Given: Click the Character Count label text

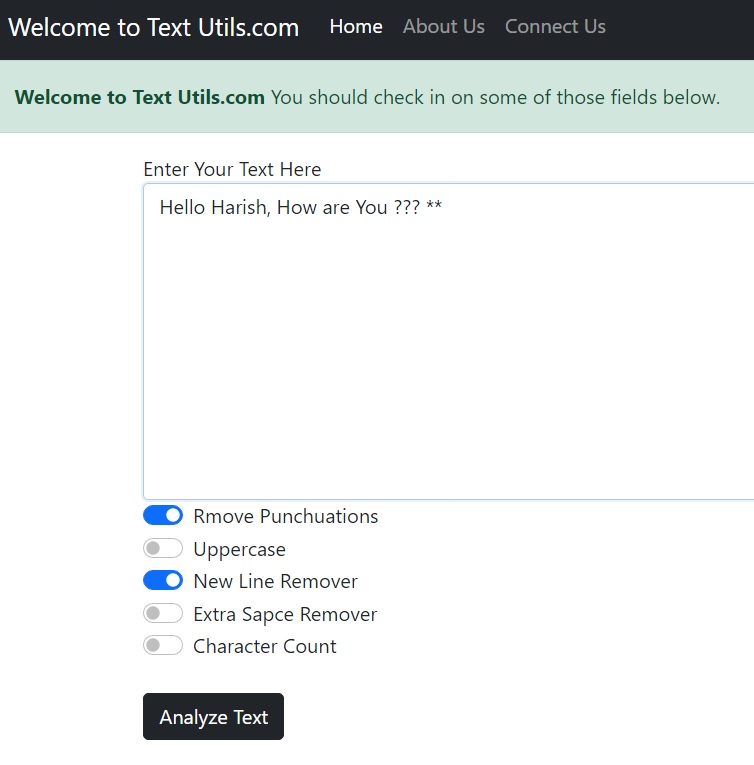Looking at the screenshot, I should pos(264,647).
